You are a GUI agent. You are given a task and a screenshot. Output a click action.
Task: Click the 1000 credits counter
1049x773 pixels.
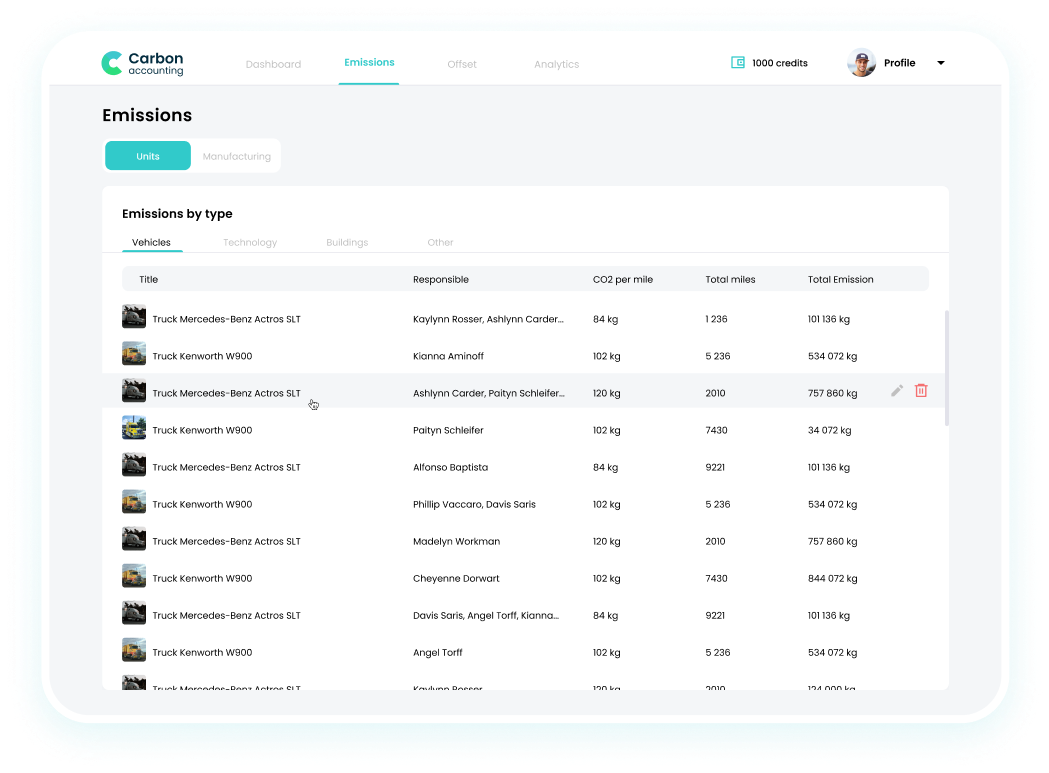pyautogui.click(x=780, y=62)
